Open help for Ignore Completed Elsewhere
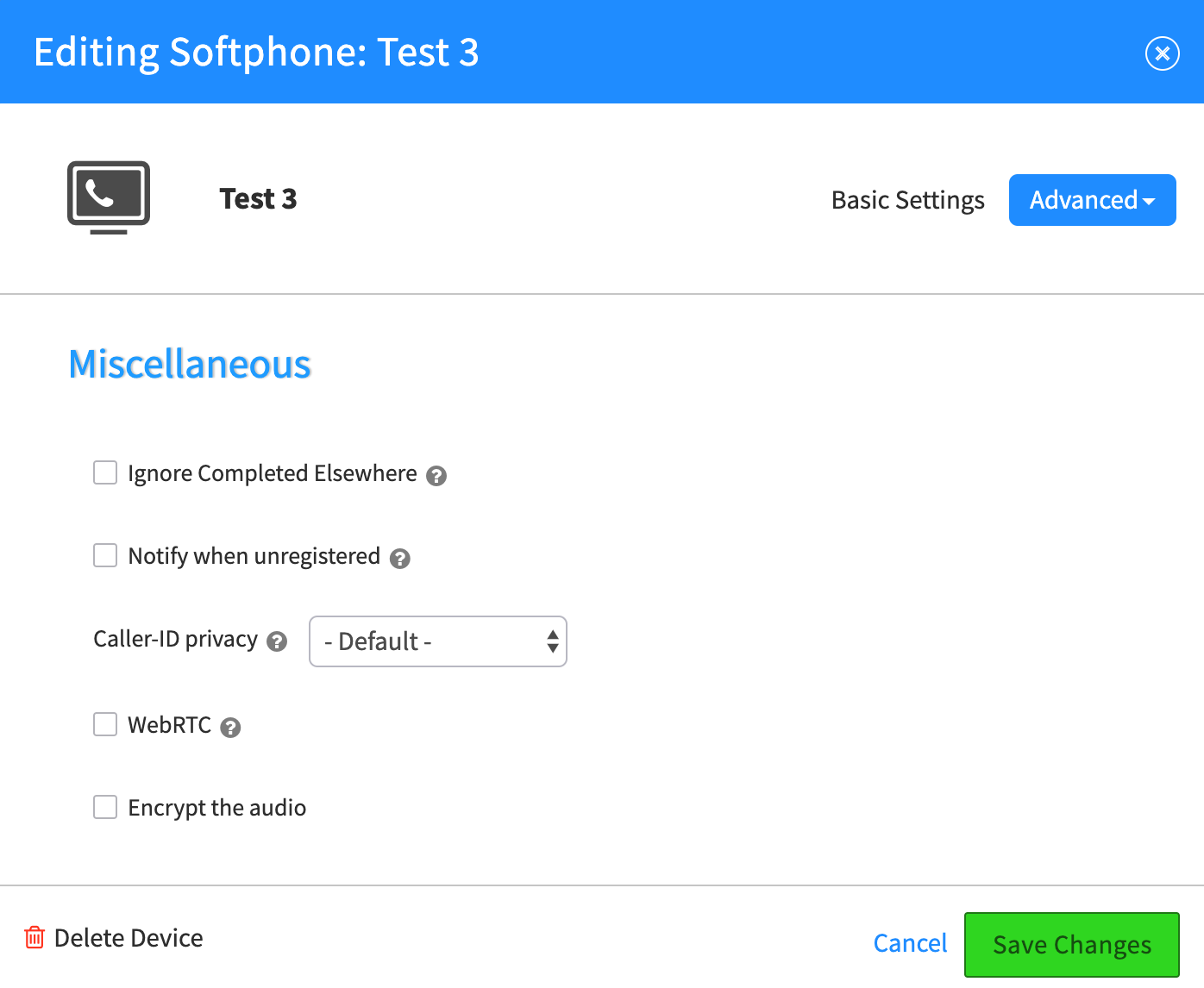 point(436,476)
